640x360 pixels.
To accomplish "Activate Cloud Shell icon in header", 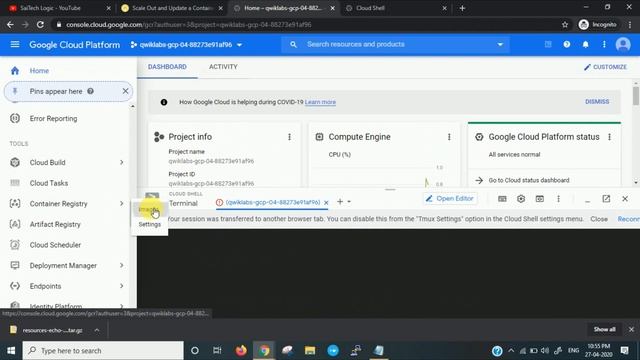I will coord(548,44).
